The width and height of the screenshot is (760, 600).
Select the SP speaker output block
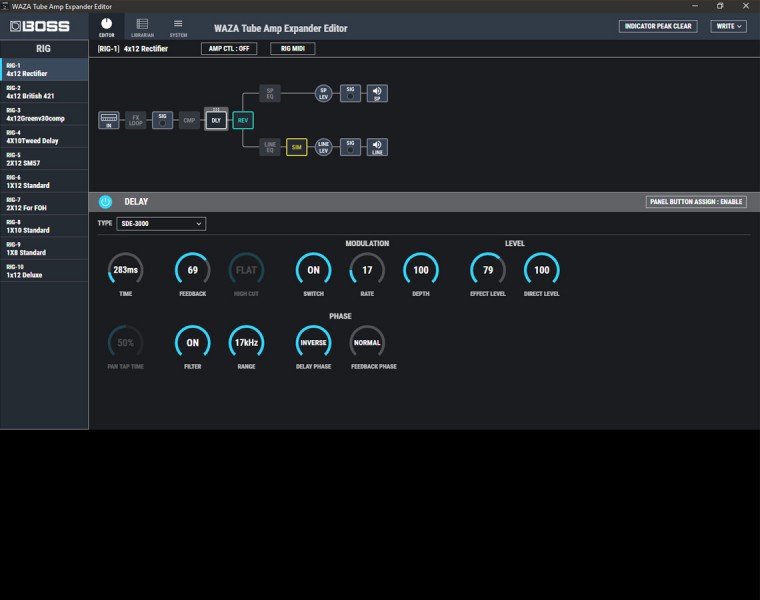377,93
